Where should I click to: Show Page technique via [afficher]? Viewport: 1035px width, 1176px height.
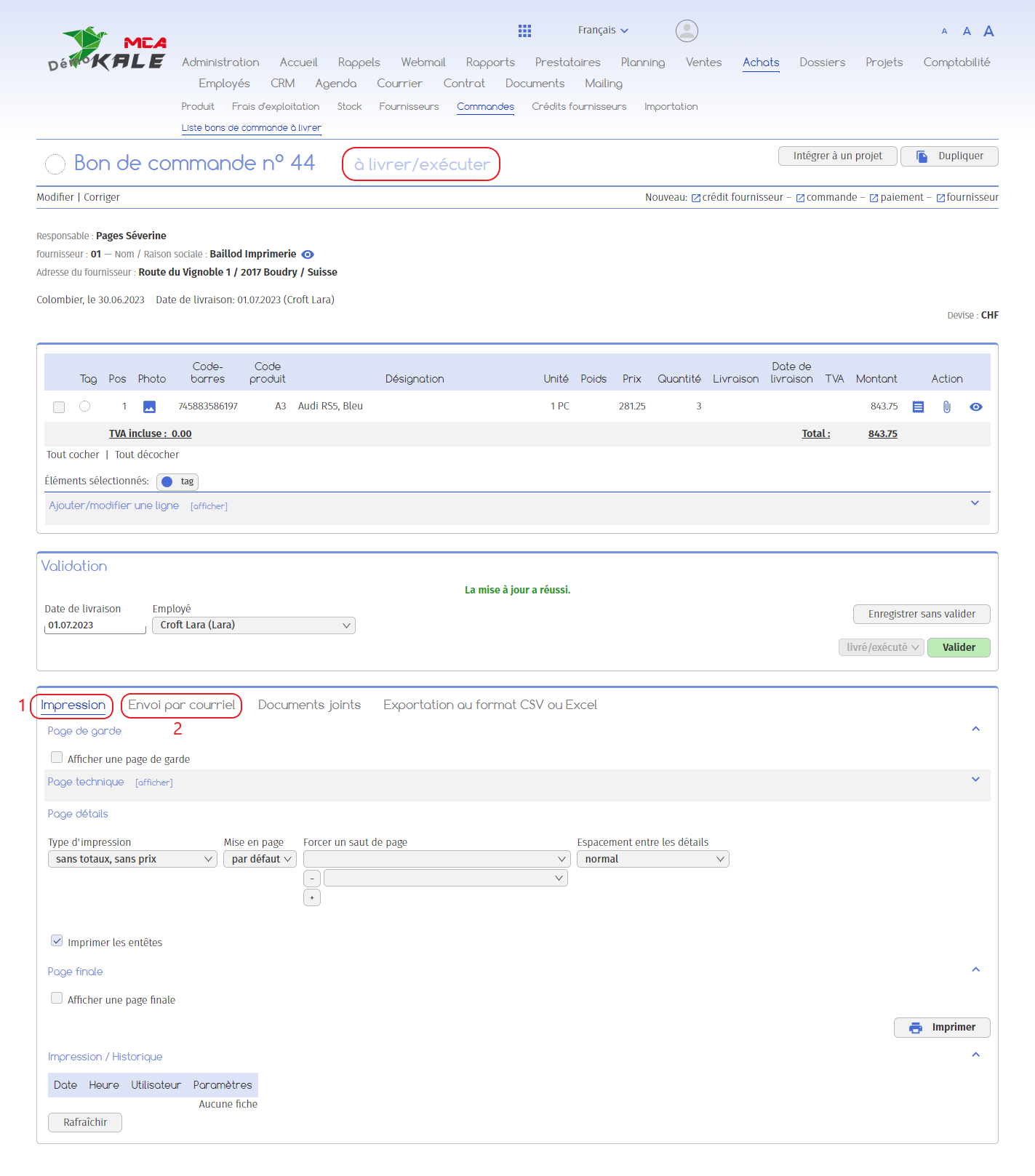154,783
